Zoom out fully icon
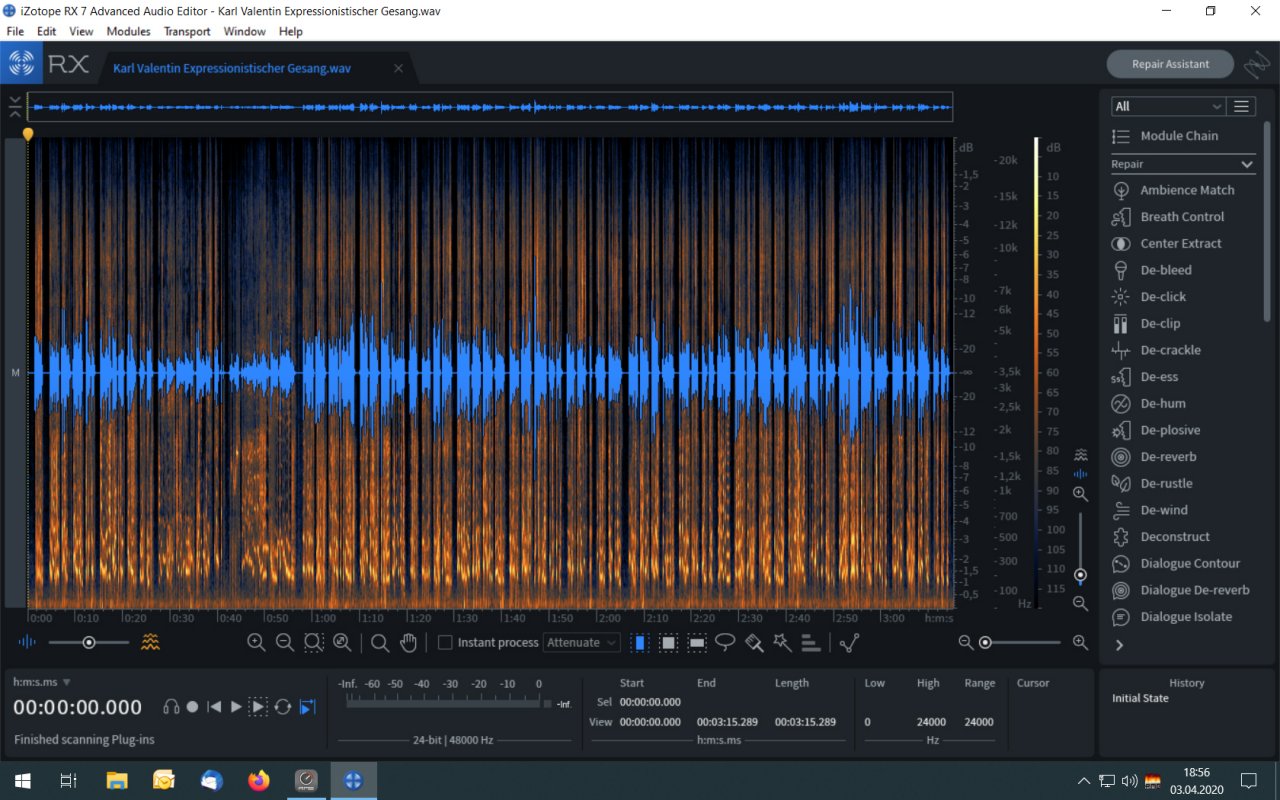The image size is (1280, 800). 342,643
